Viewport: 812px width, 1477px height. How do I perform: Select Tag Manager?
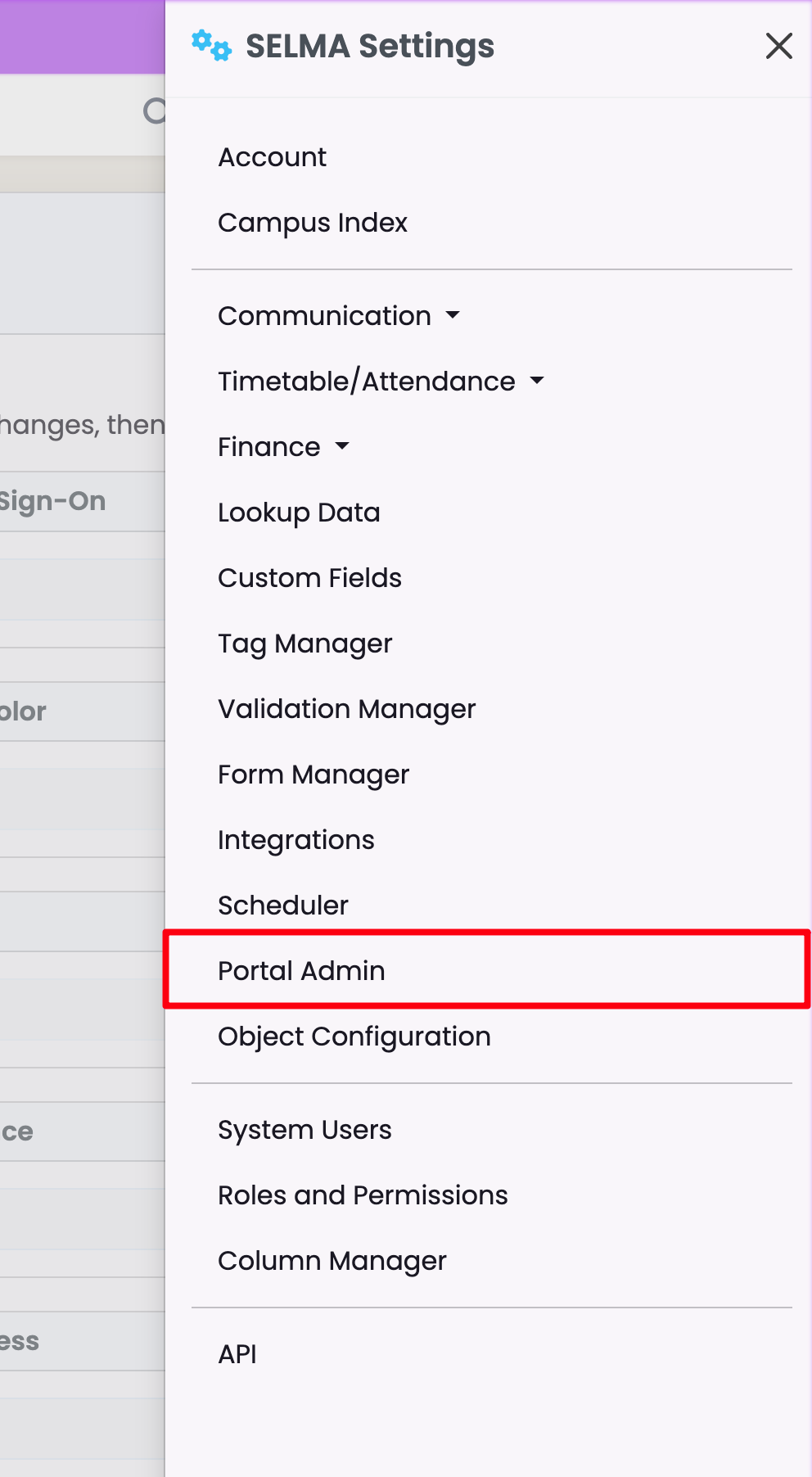304,644
